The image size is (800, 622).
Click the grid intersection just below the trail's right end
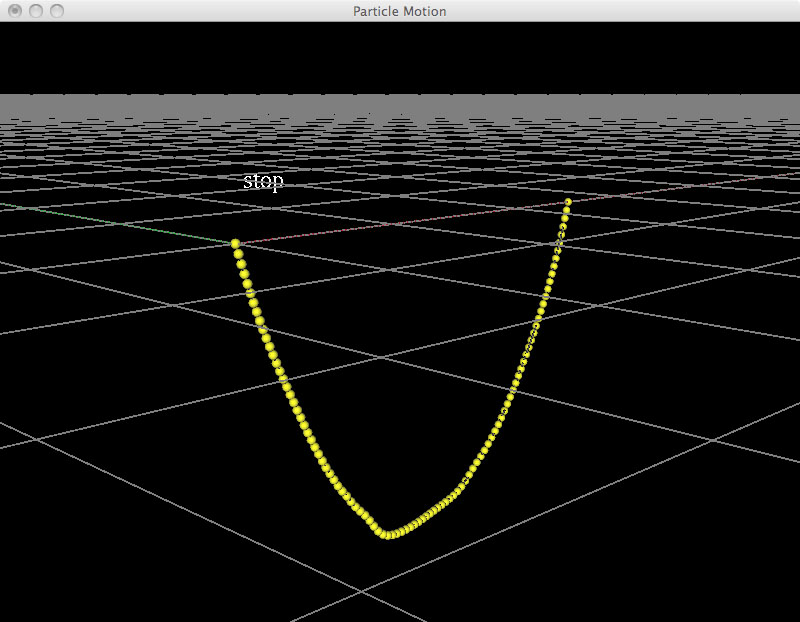click(x=558, y=243)
